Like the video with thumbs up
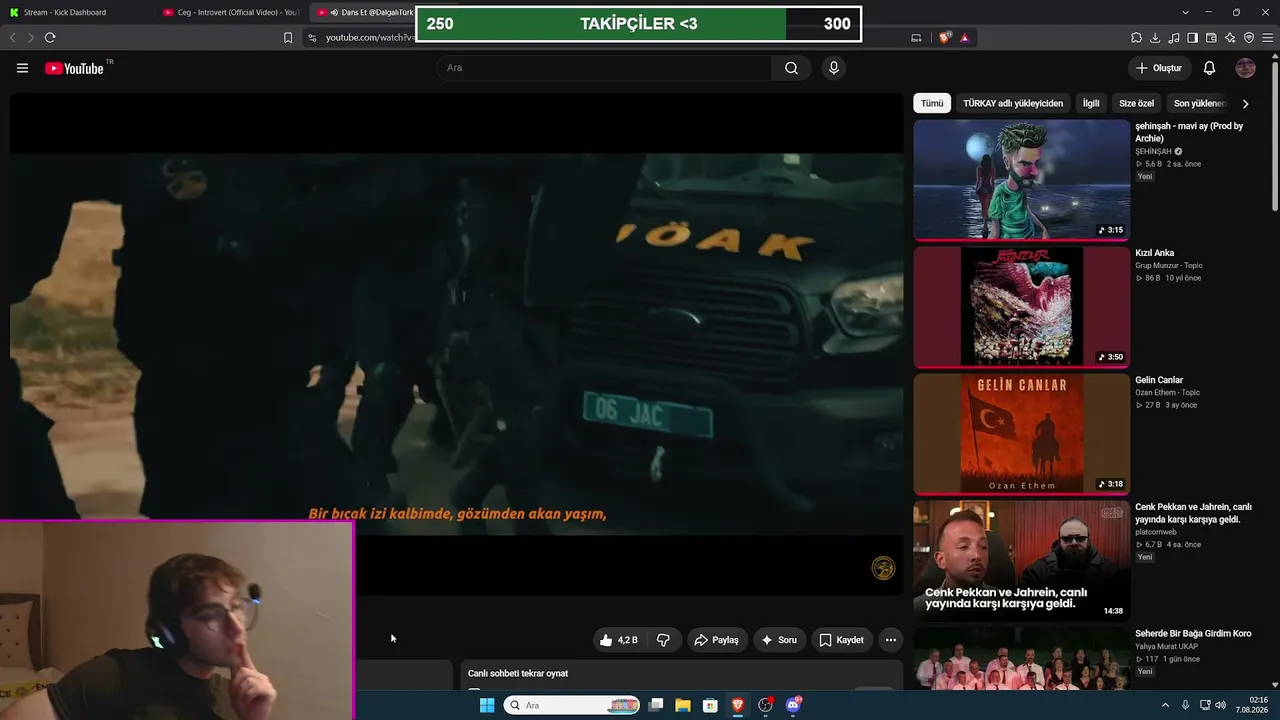 point(619,640)
